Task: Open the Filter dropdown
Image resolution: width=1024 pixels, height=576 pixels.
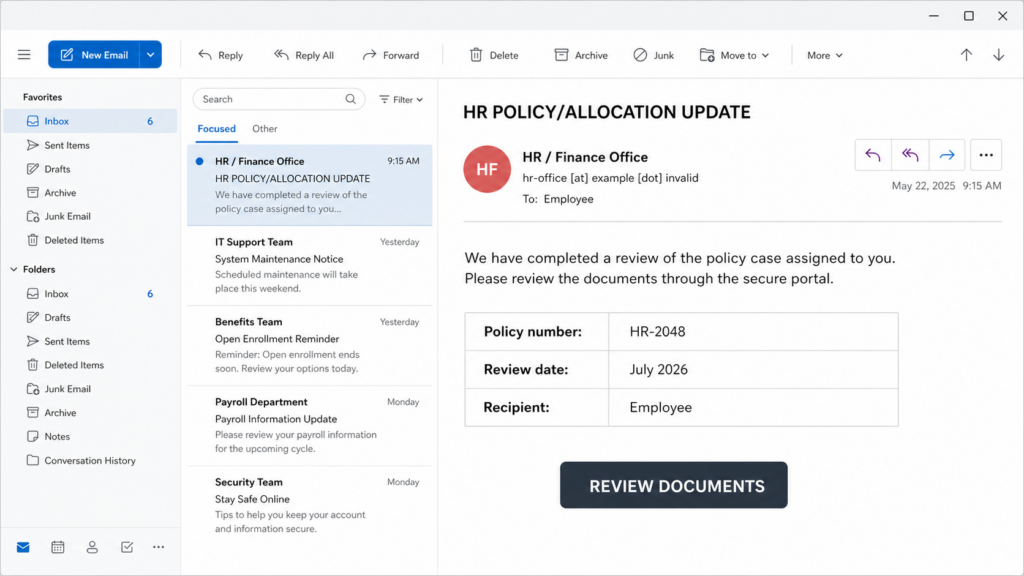Action: (x=401, y=99)
